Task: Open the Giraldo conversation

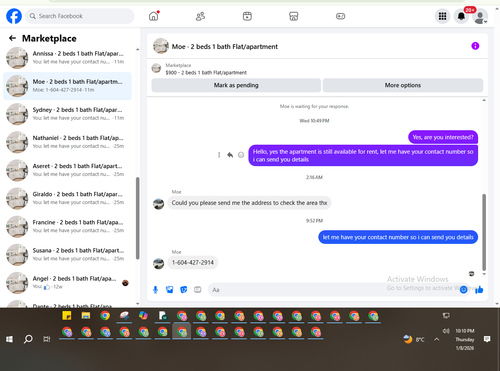Action: click(x=67, y=198)
